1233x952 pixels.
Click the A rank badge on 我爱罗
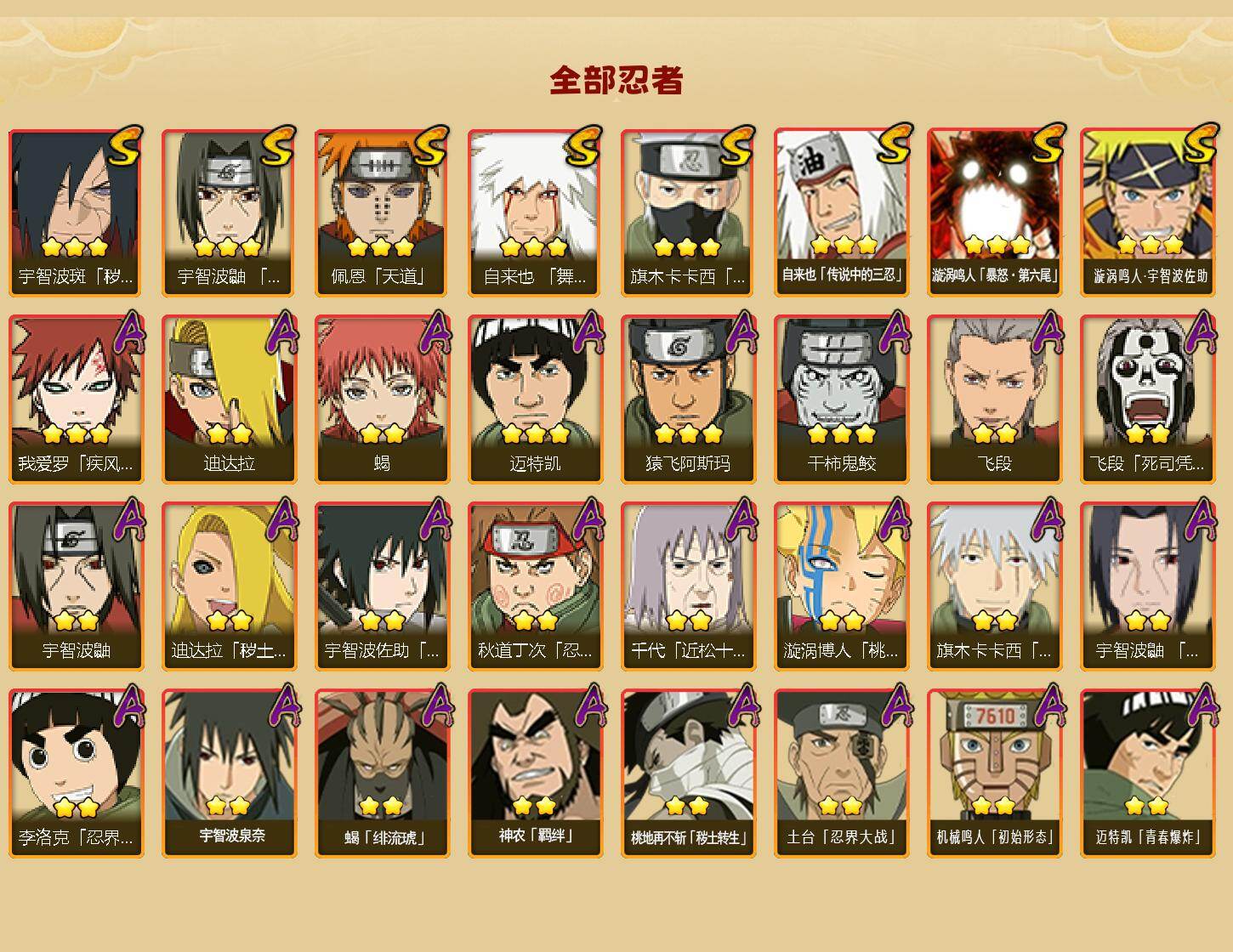click(128, 332)
